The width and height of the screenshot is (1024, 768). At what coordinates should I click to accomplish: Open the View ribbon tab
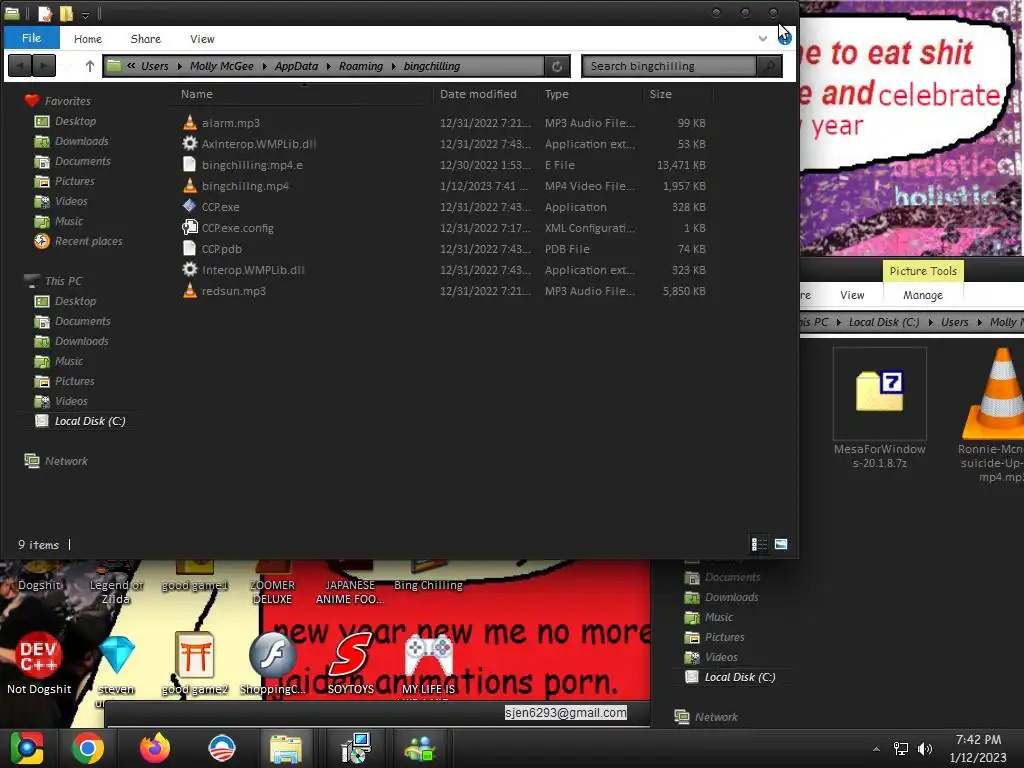tap(202, 39)
